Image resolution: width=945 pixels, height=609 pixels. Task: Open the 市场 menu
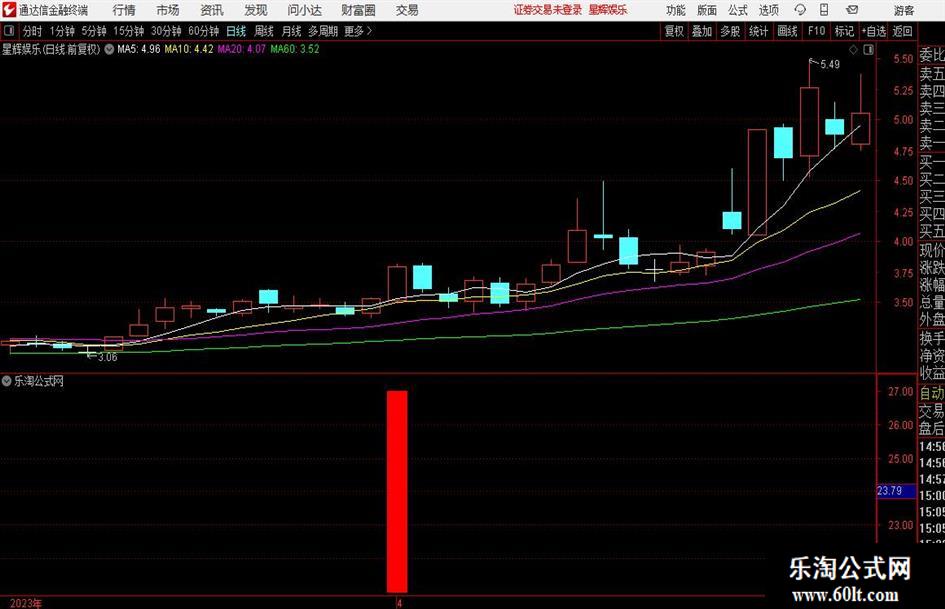pyautogui.click(x=168, y=10)
